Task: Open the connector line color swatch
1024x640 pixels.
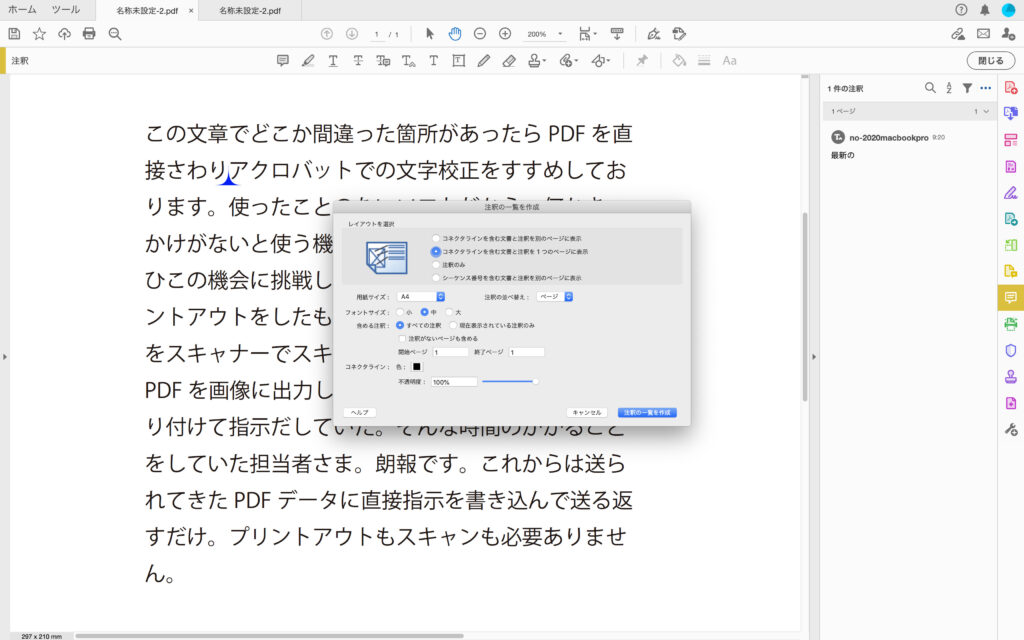Action: point(417,367)
